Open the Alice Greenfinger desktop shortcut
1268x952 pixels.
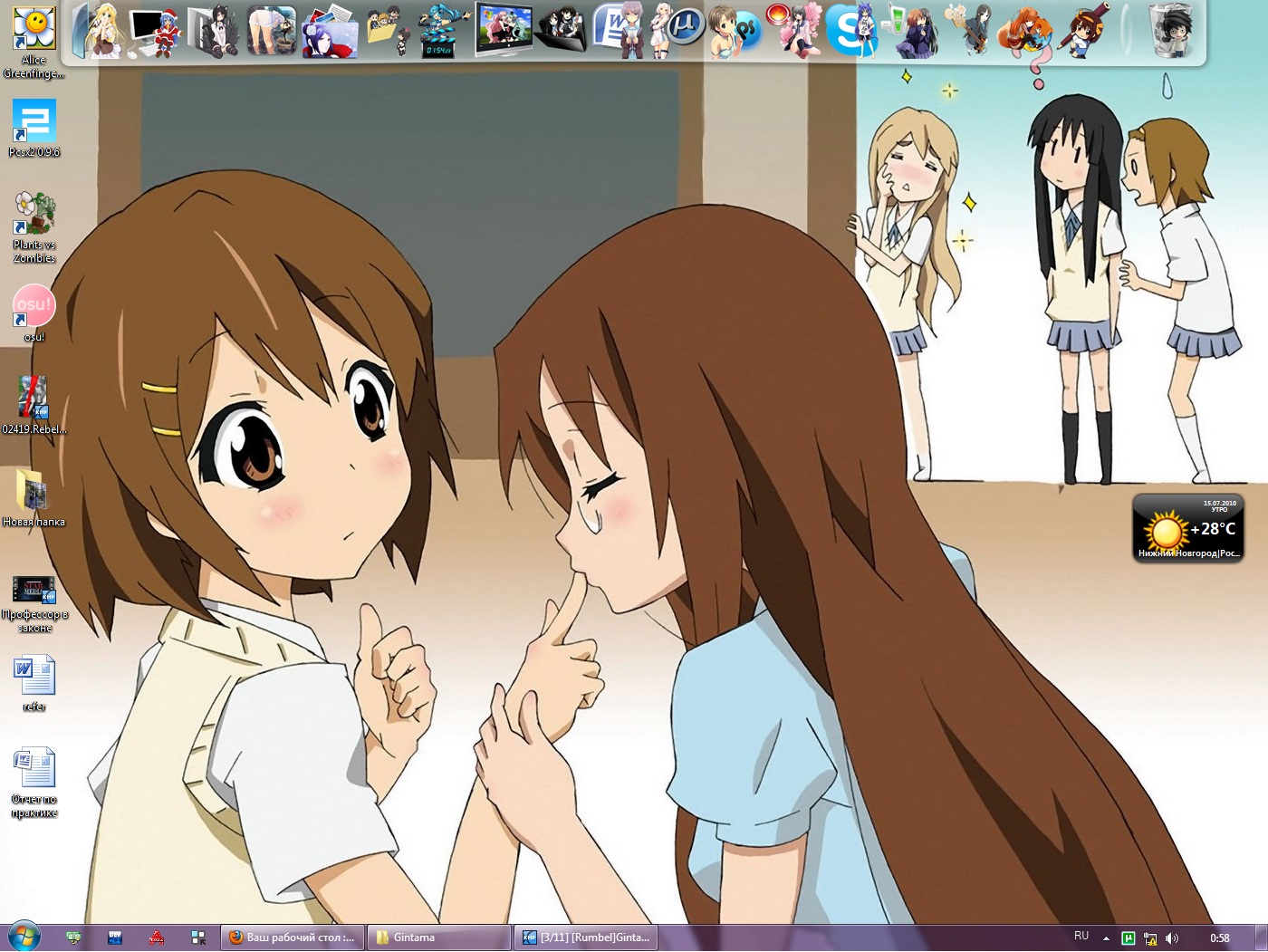pos(34,42)
